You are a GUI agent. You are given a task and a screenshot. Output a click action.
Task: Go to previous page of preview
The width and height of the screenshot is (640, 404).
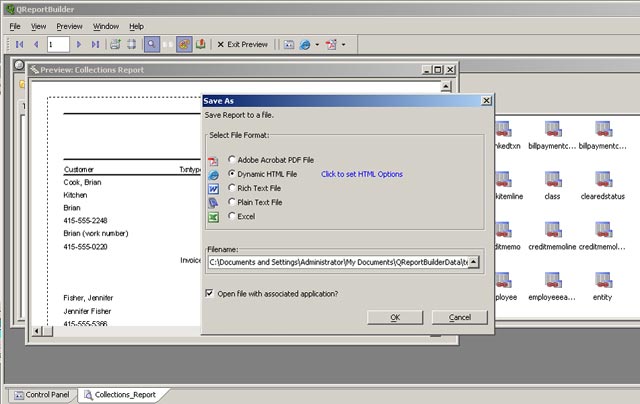(36, 44)
